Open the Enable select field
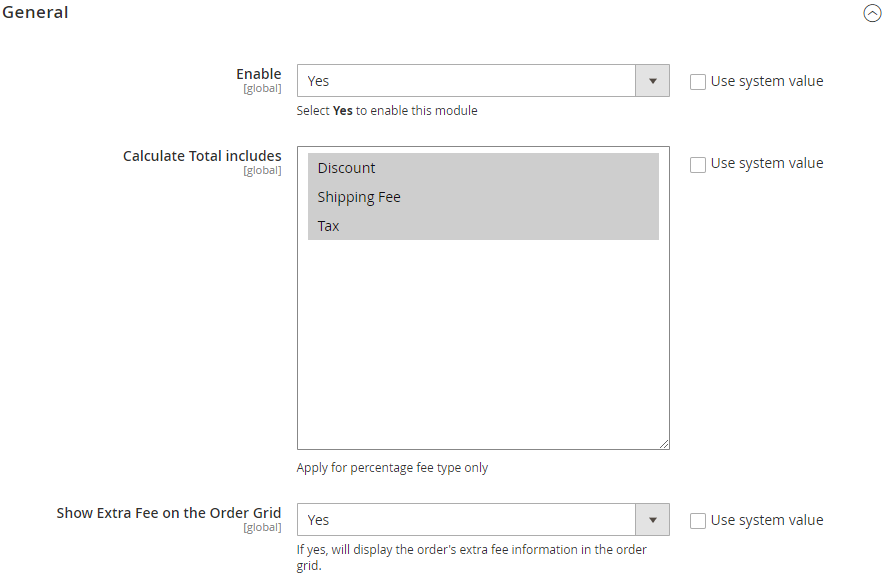Image resolution: width=884 pixels, height=586 pixels. (467, 81)
